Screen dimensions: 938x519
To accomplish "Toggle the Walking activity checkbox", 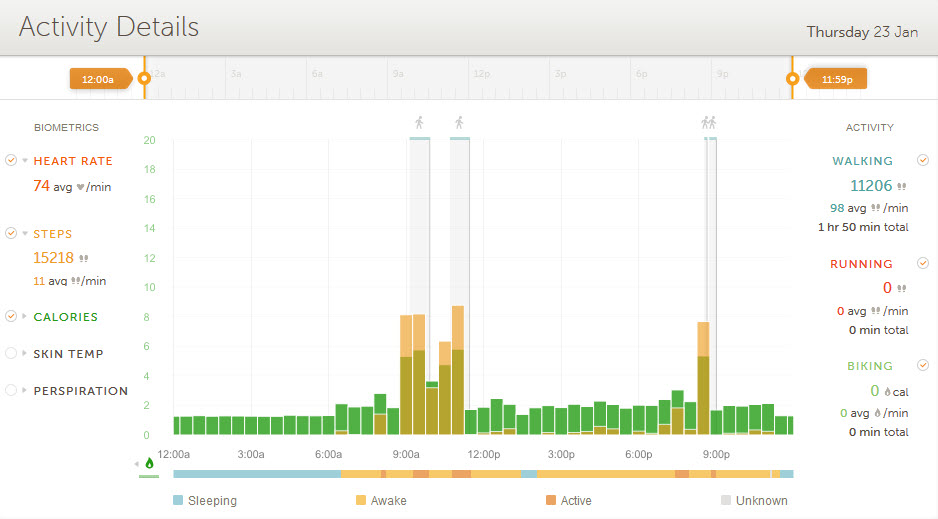I will [x=923, y=160].
